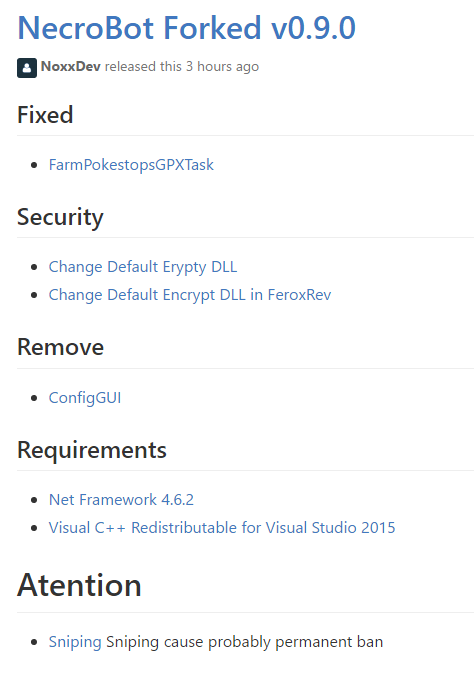Click the Atention heading
Viewport: 474px width, 676px height.
click(x=79, y=585)
